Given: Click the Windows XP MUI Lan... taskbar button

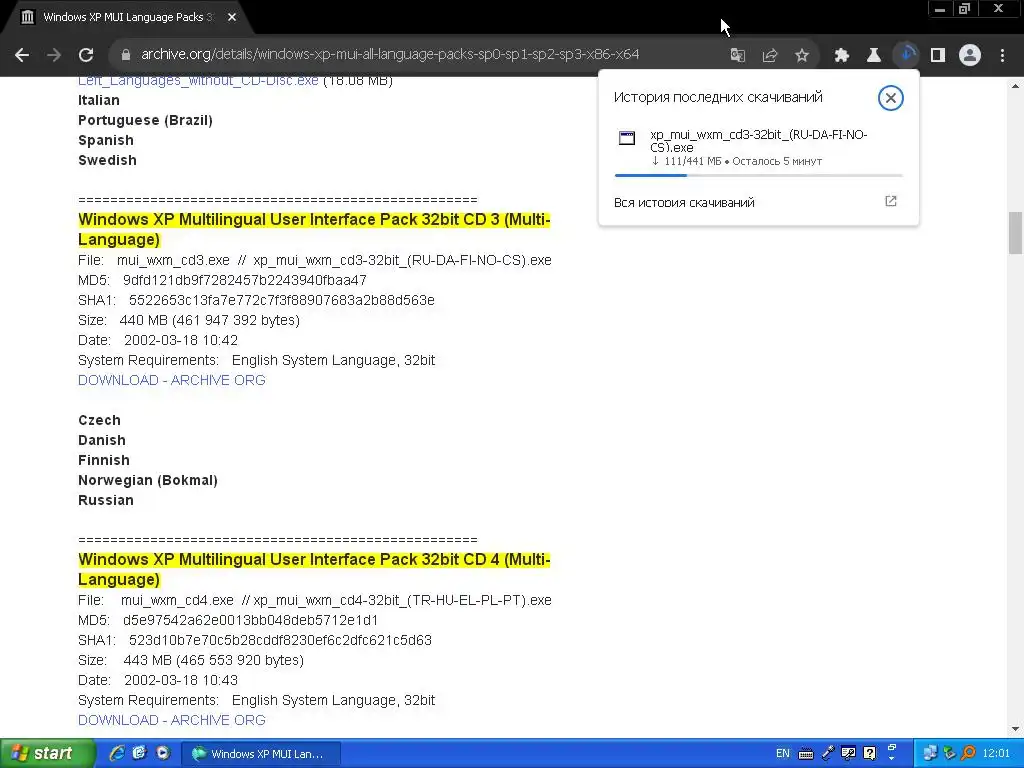Looking at the screenshot, I should pos(259,754).
